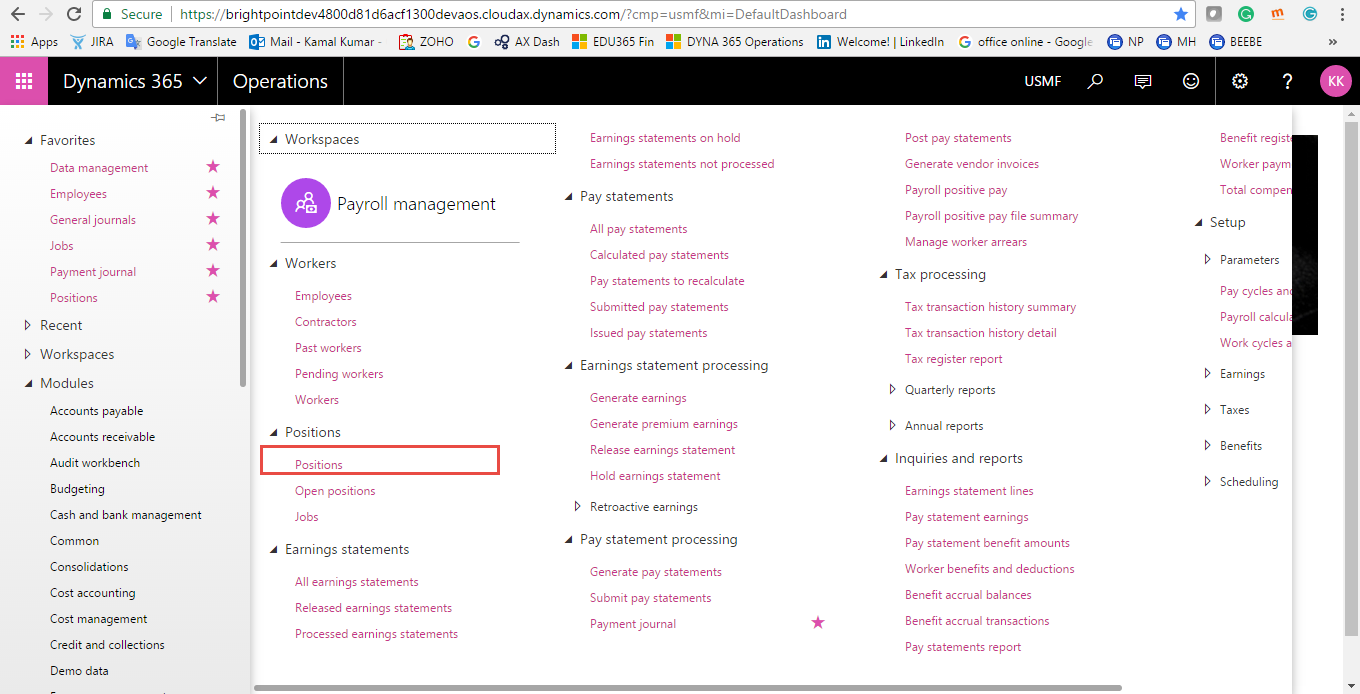Open the Dynamics 365 dropdown chevron
The height and width of the screenshot is (694, 1360).
199,81
